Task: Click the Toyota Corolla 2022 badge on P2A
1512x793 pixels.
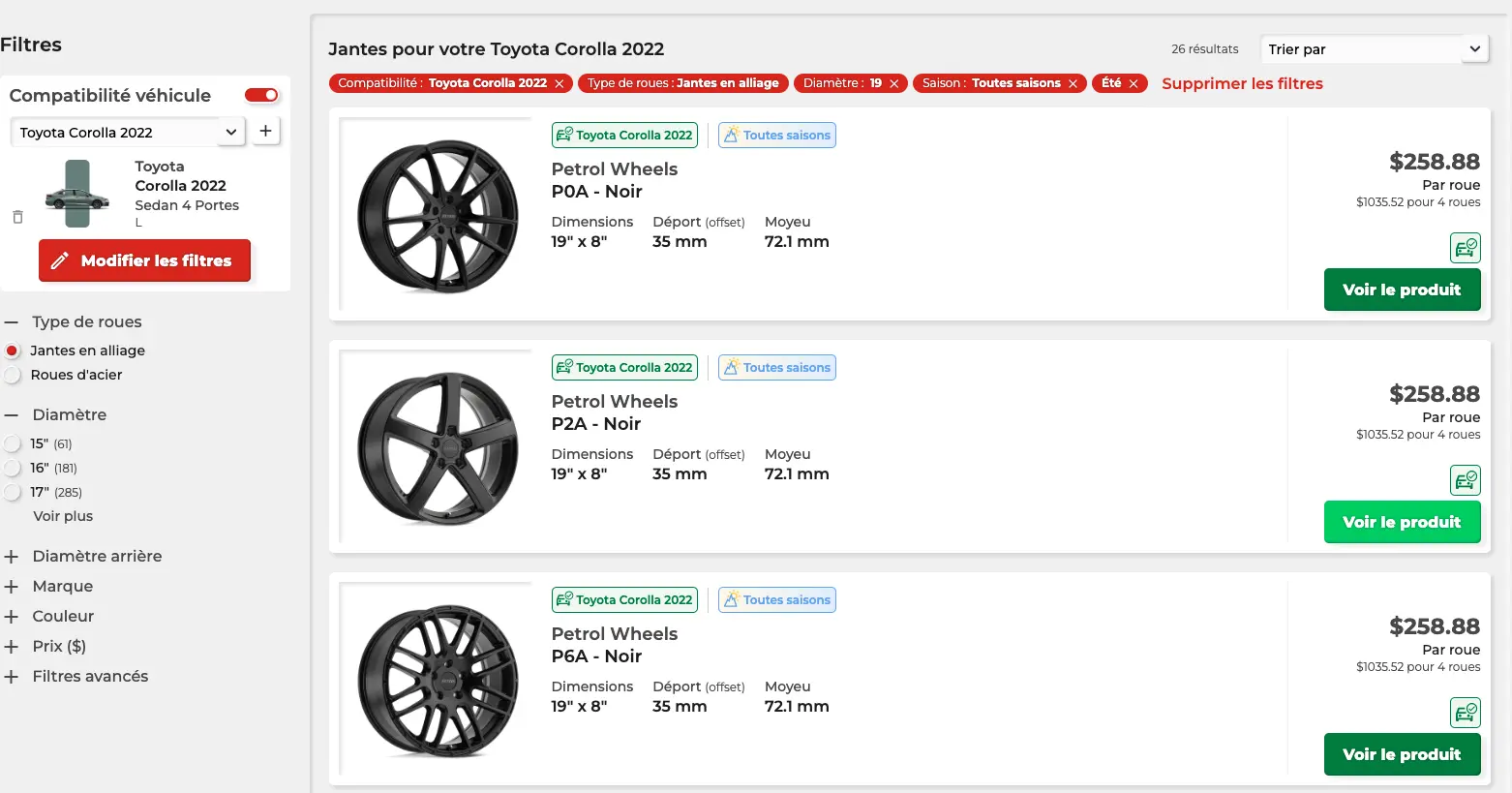Action: (624, 368)
